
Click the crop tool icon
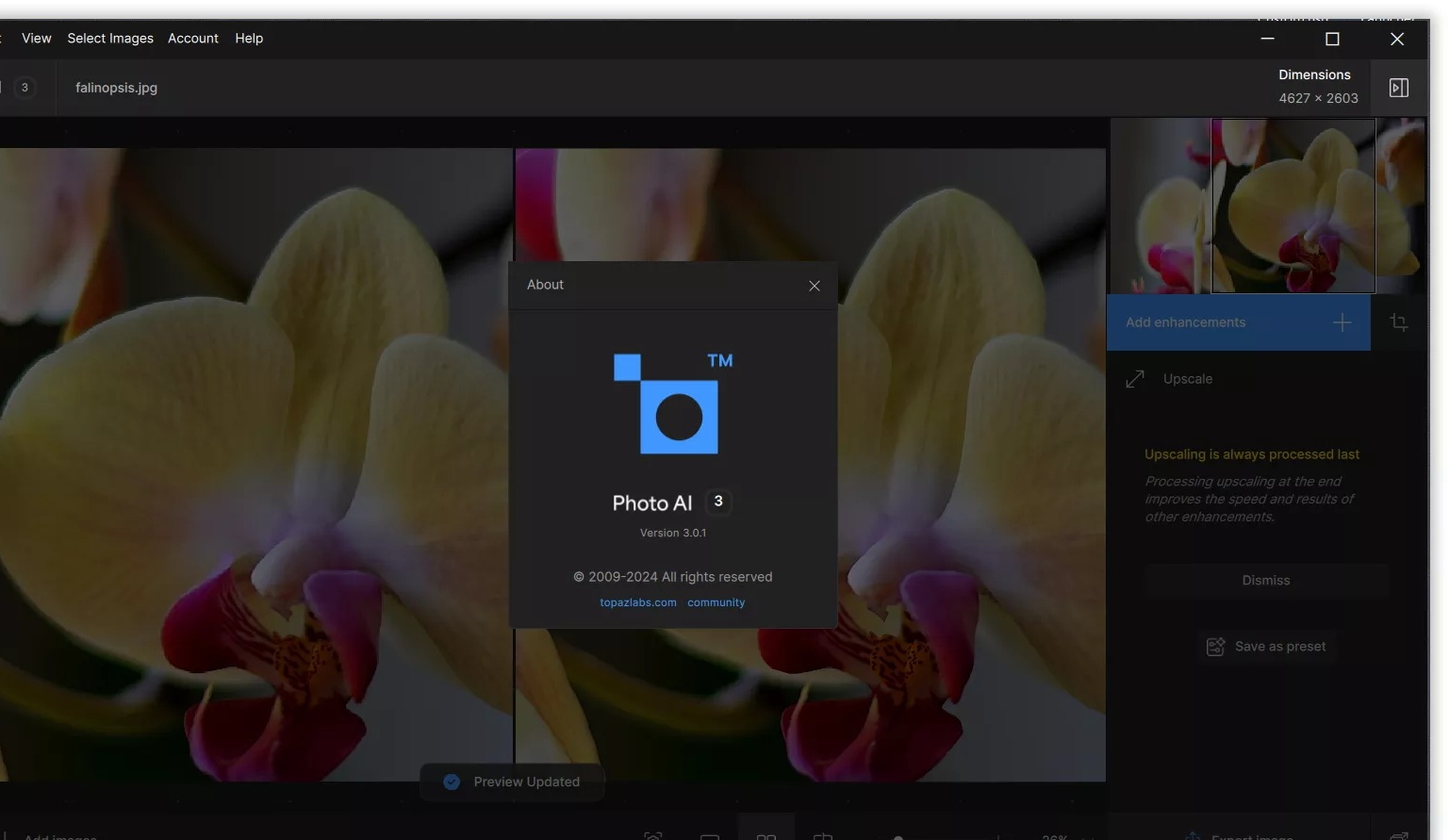click(1399, 322)
